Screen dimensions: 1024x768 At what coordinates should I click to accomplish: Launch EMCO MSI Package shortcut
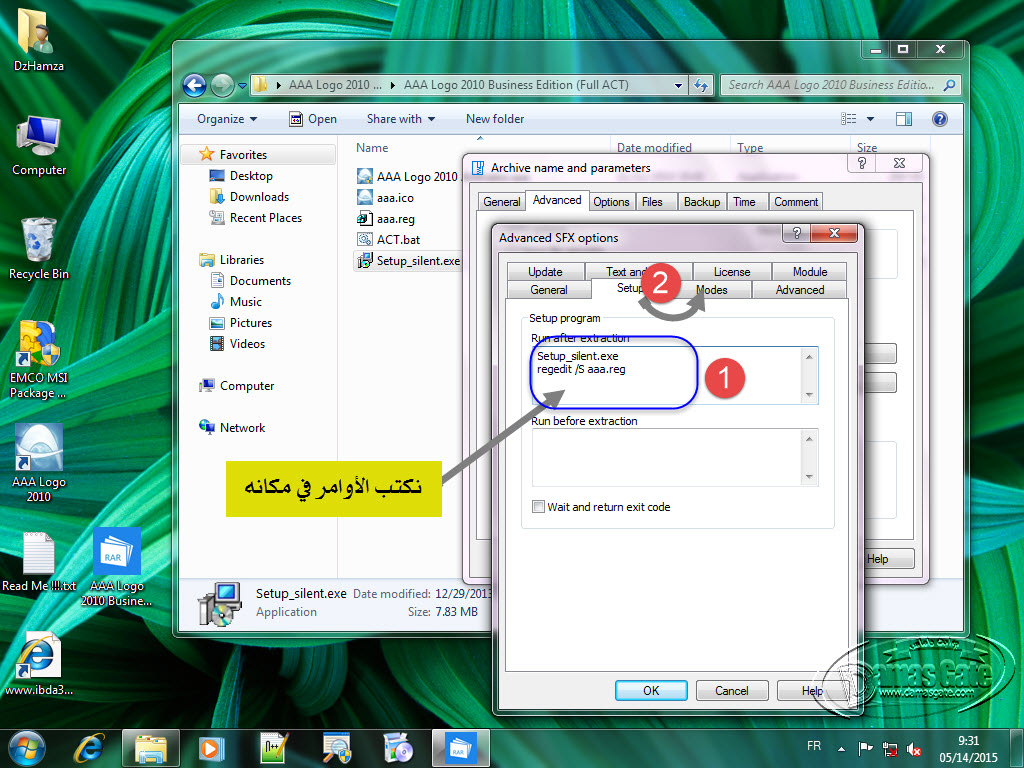coord(39,360)
